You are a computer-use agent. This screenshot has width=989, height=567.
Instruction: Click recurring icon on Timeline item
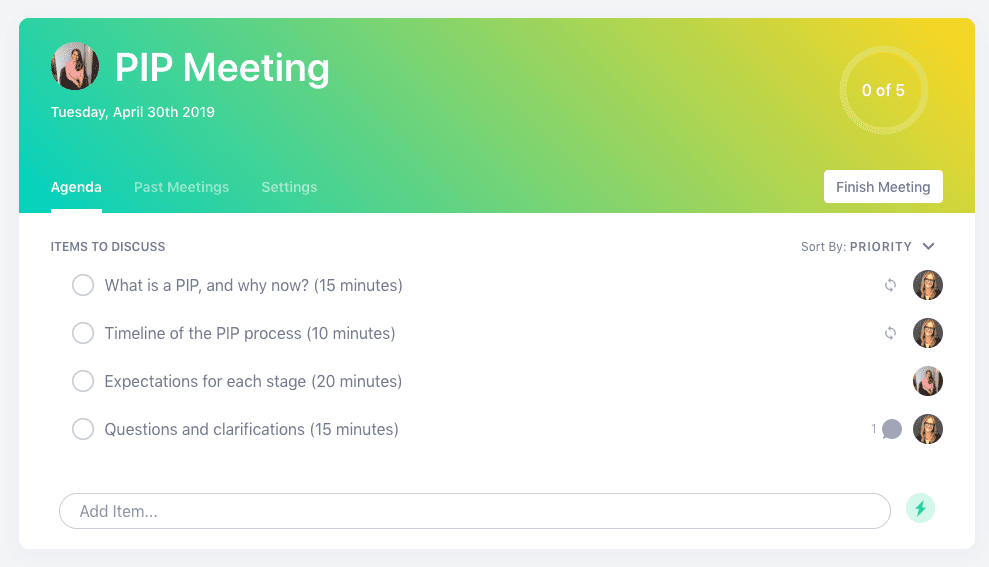[890, 333]
